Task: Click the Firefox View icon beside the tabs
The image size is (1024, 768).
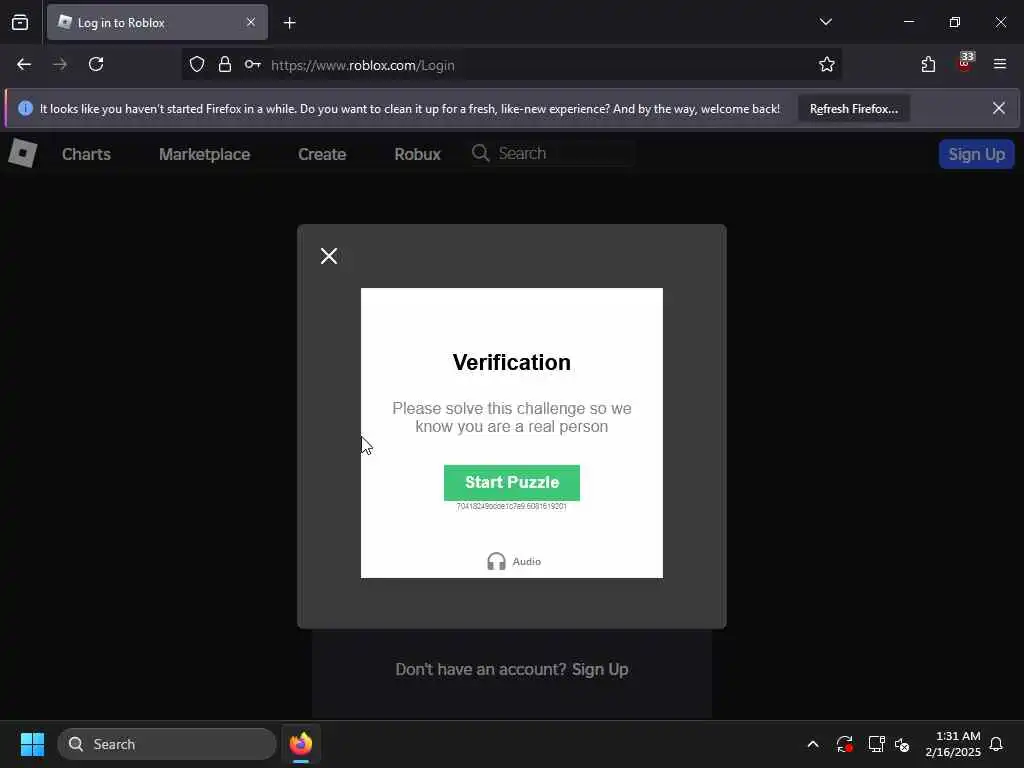Action: click(x=20, y=23)
